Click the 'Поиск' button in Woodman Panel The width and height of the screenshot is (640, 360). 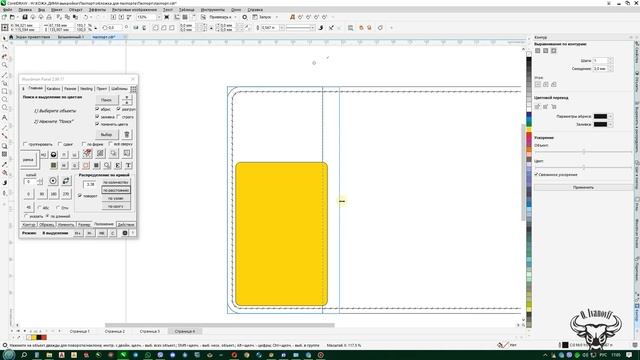point(107,100)
